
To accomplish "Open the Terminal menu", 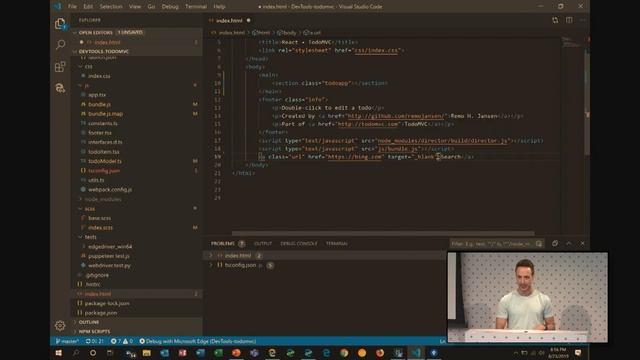I will [x=196, y=7].
